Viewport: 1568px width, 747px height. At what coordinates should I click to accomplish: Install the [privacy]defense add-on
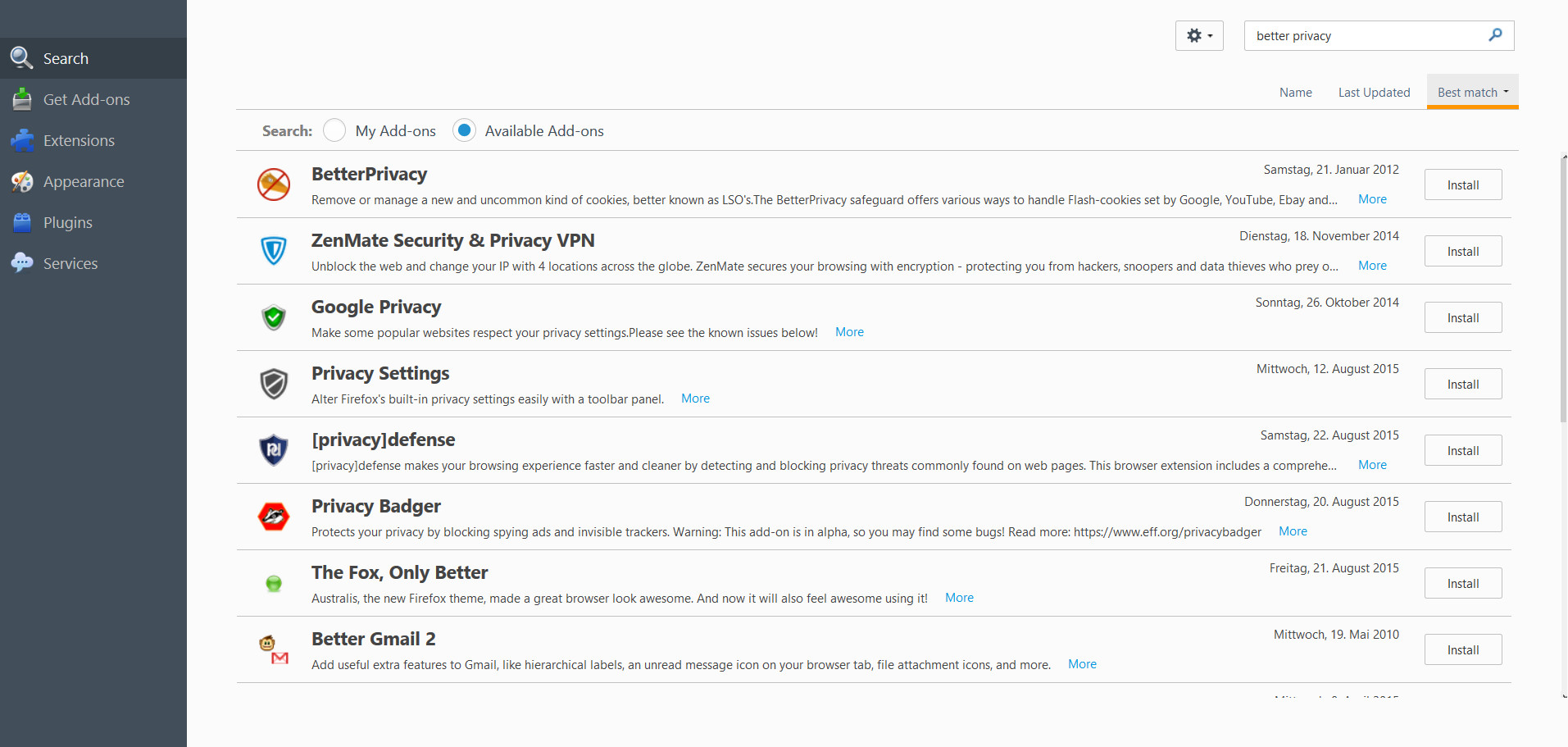pyautogui.click(x=1463, y=450)
